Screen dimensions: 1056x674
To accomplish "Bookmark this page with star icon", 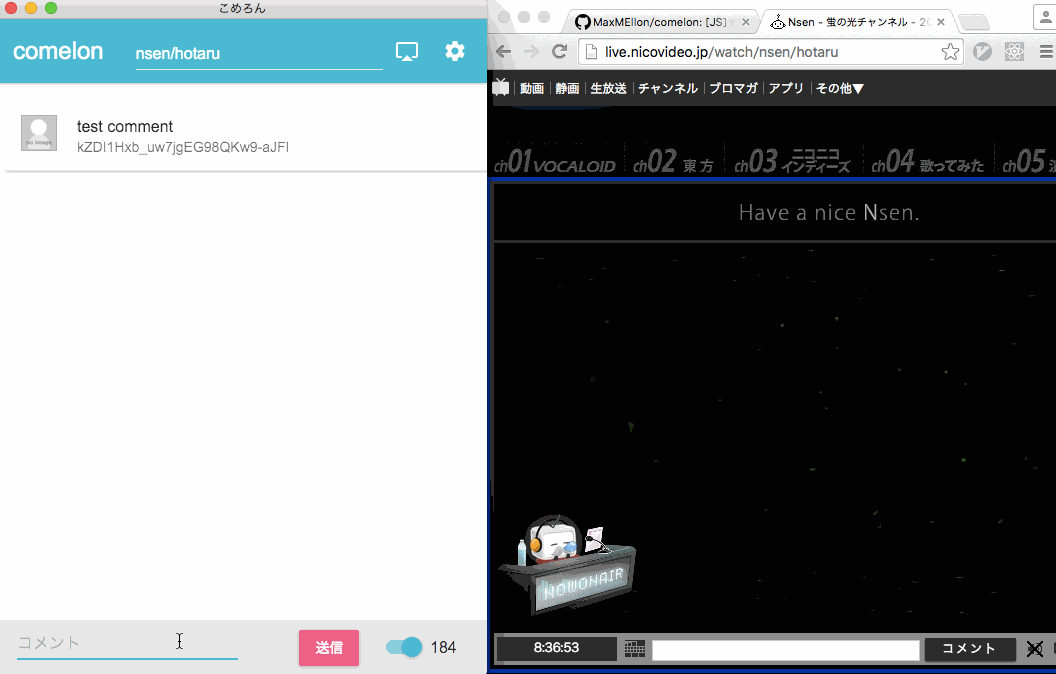I will click(x=950, y=52).
